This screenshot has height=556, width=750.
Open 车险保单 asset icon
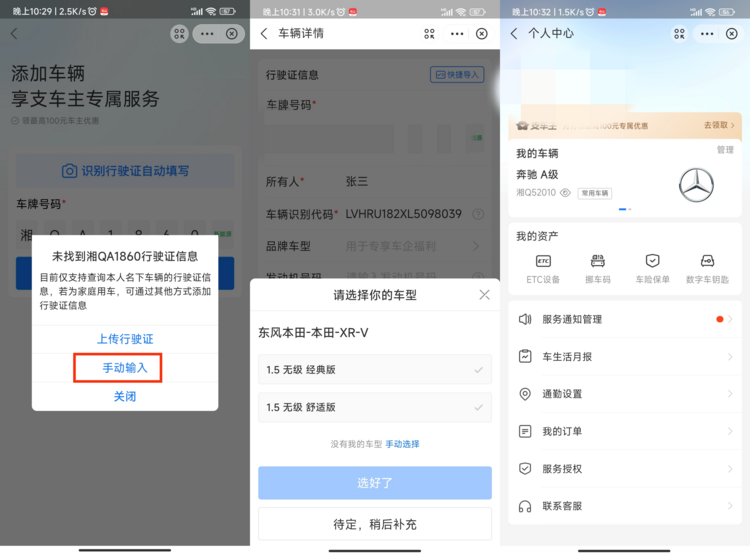(652, 261)
